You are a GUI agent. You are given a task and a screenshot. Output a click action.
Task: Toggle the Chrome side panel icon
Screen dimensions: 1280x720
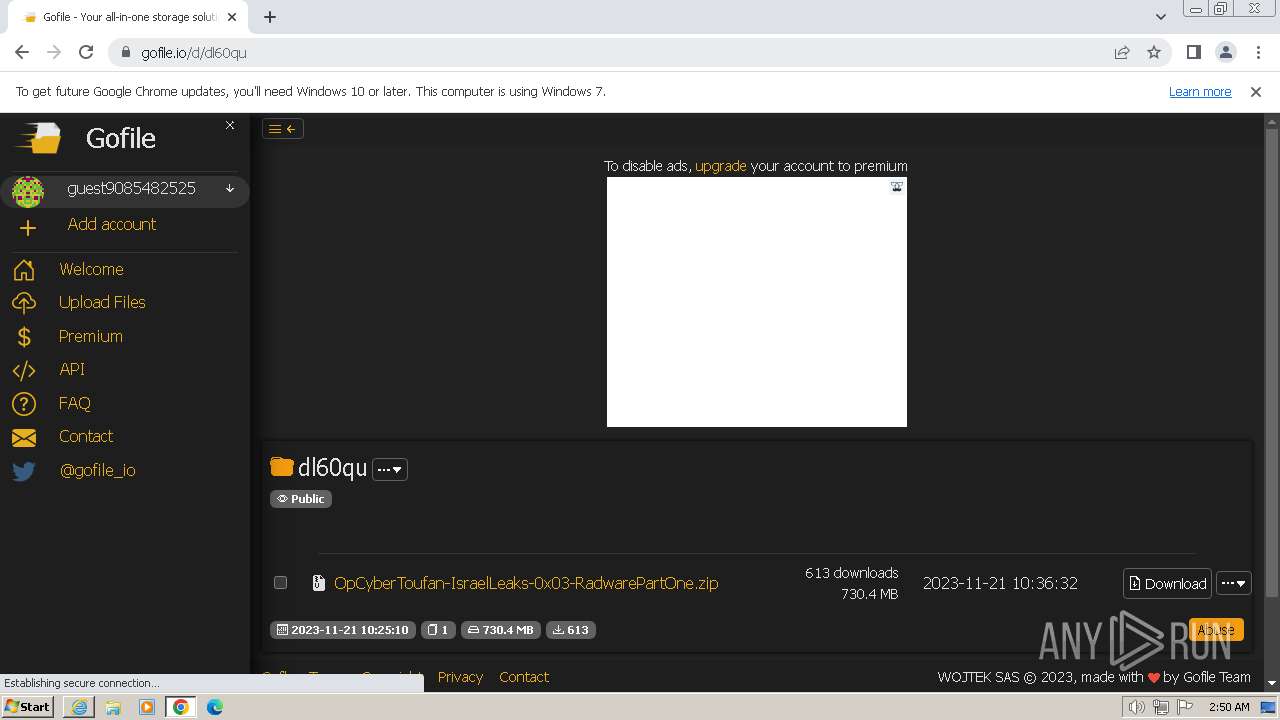(1193, 52)
